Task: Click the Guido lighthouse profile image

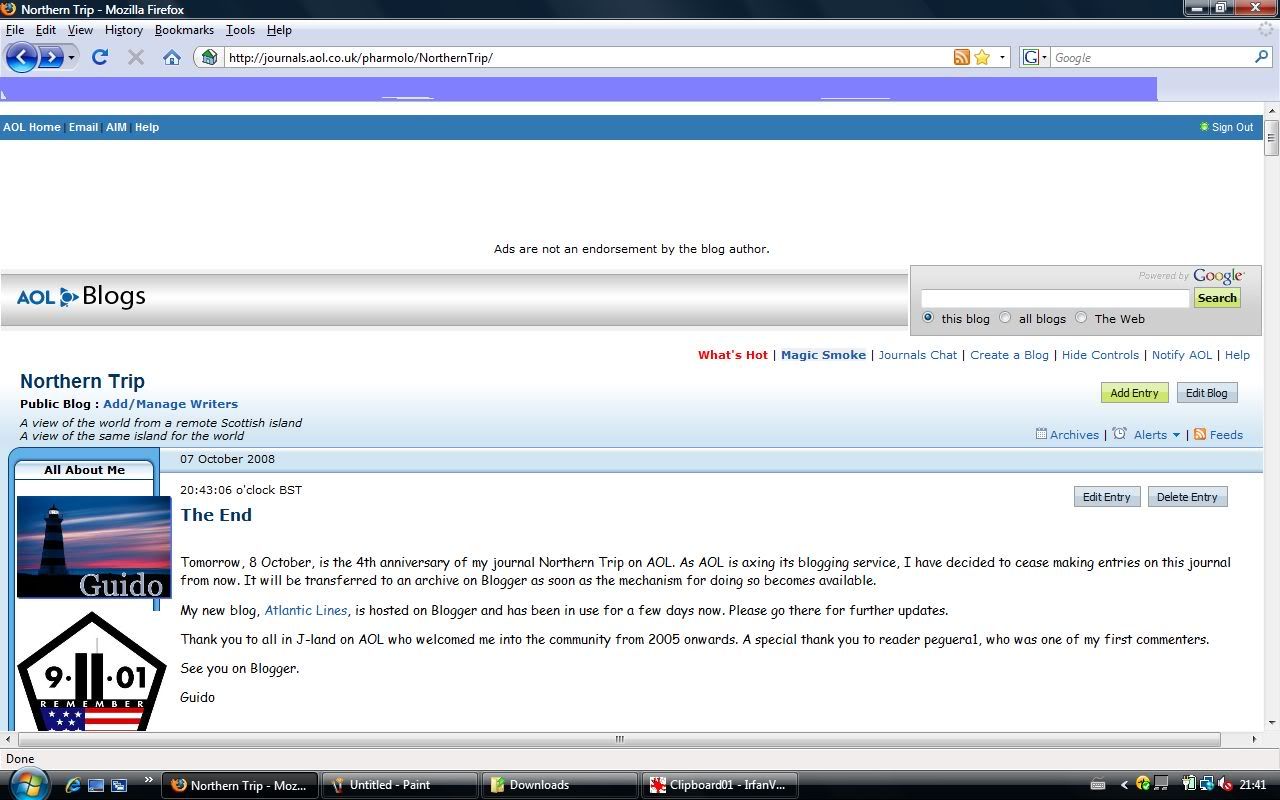Action: [x=94, y=547]
